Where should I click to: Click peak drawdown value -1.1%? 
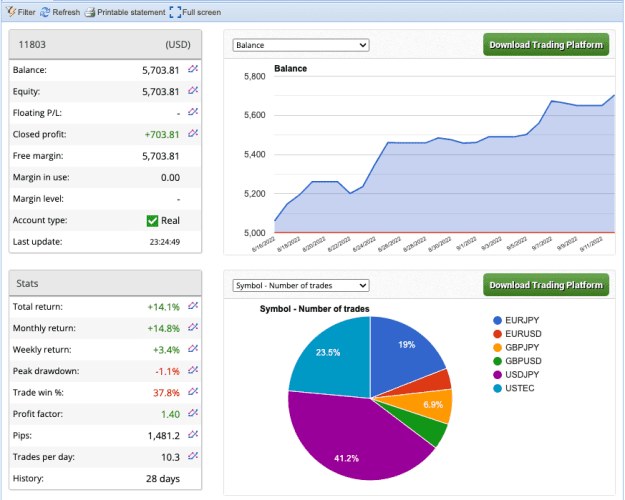pos(167,371)
